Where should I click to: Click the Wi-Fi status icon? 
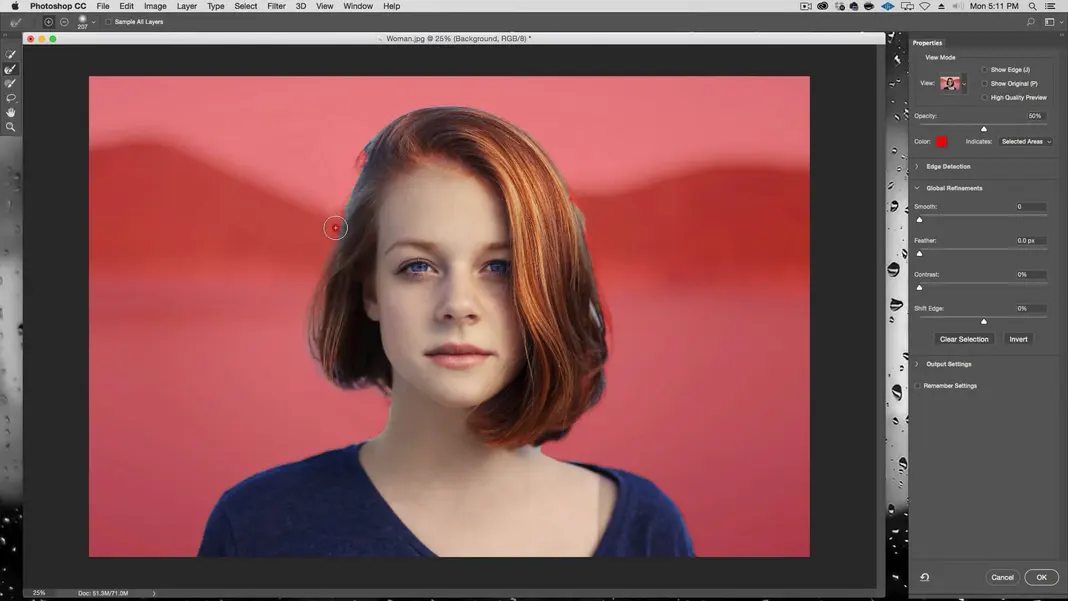tap(924, 6)
